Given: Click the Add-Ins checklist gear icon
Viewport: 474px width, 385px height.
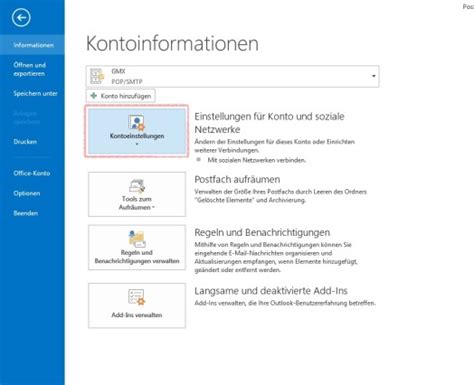Looking at the screenshot, I should (x=137, y=297).
